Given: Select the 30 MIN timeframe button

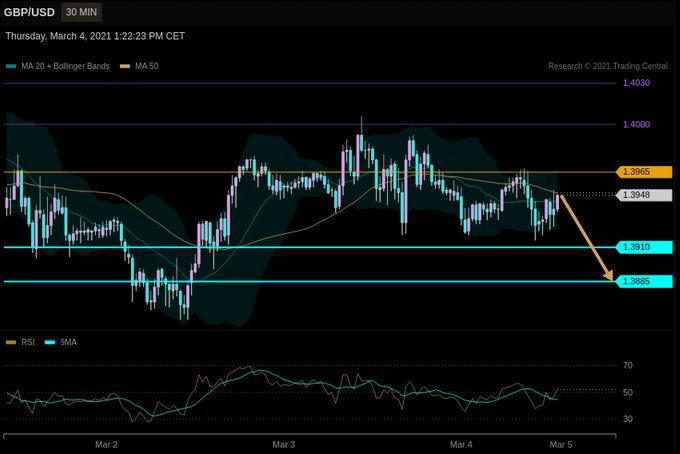Looking at the screenshot, I should (82, 12).
